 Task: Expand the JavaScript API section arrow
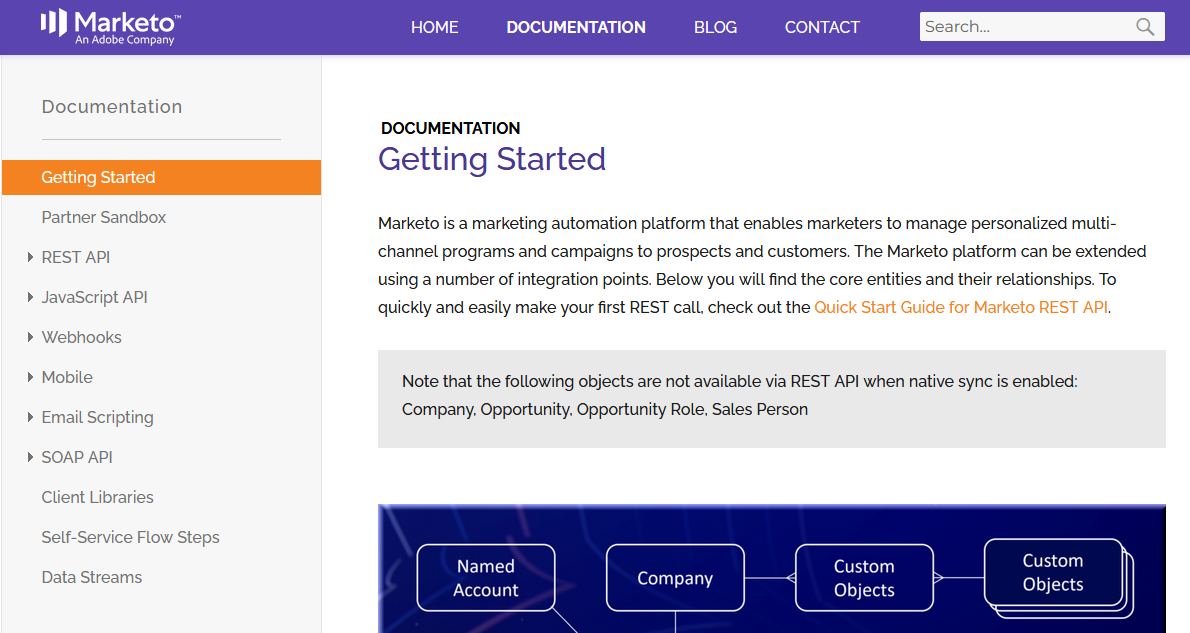pos(30,298)
